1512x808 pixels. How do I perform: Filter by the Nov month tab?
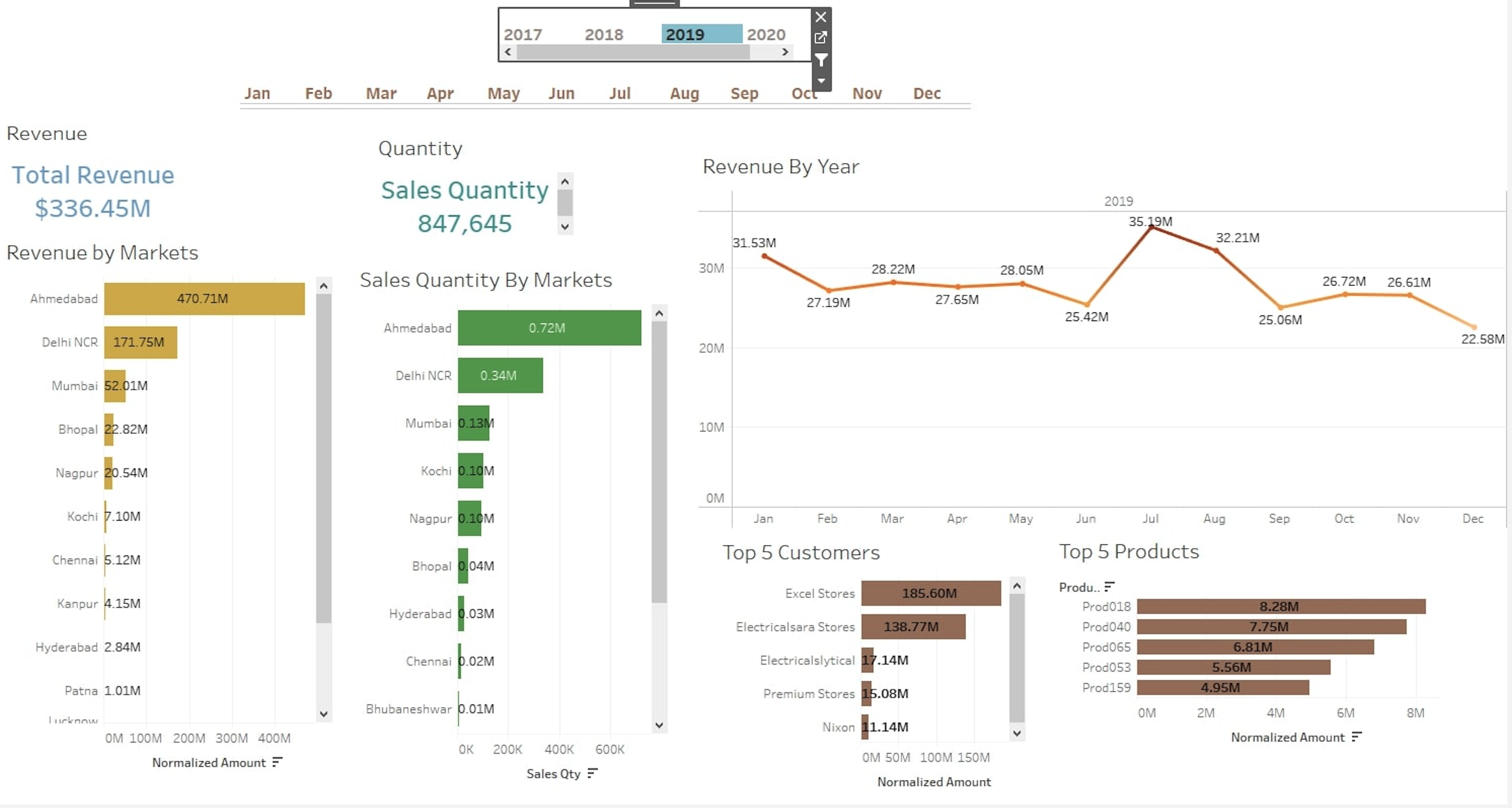click(866, 94)
